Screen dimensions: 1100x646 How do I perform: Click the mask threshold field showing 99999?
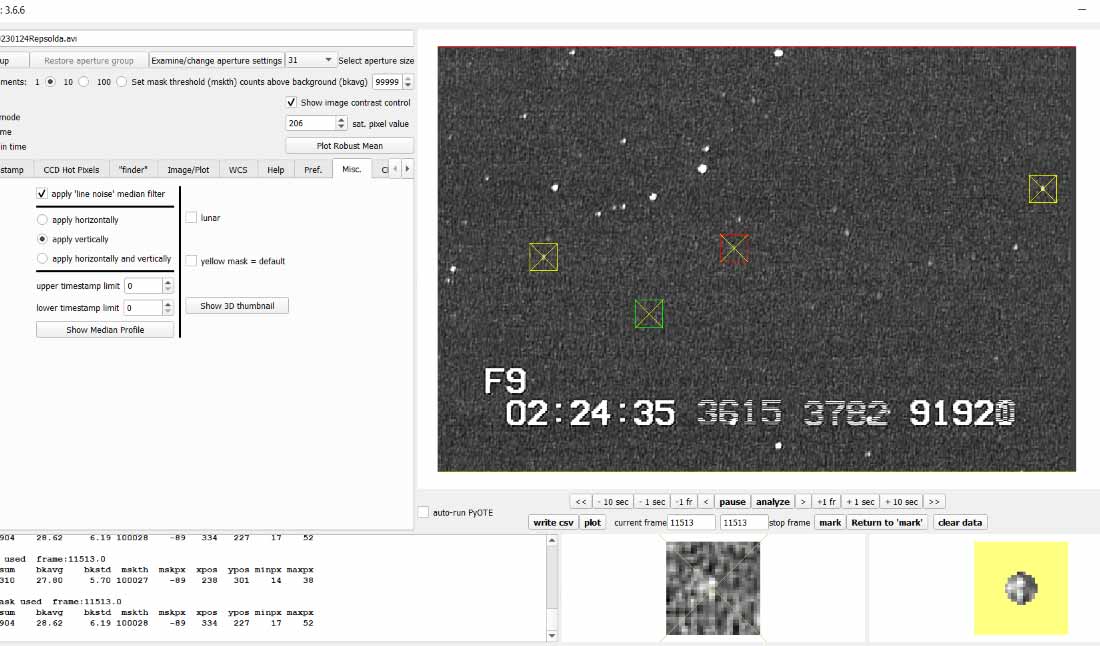(x=387, y=82)
